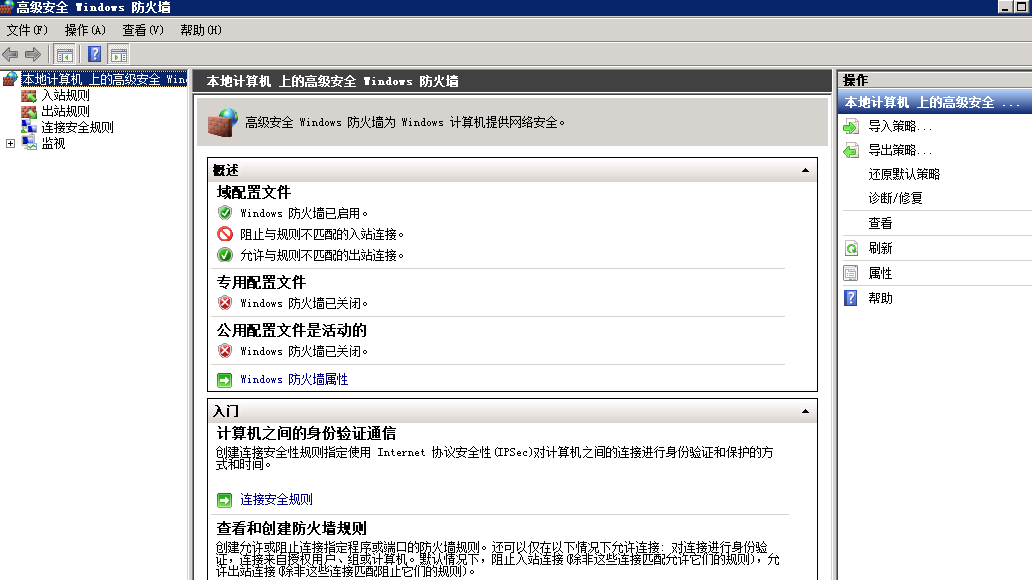Click the Back arrow toolbar icon
Image resolution: width=1032 pixels, height=580 pixels.
pos(11,55)
